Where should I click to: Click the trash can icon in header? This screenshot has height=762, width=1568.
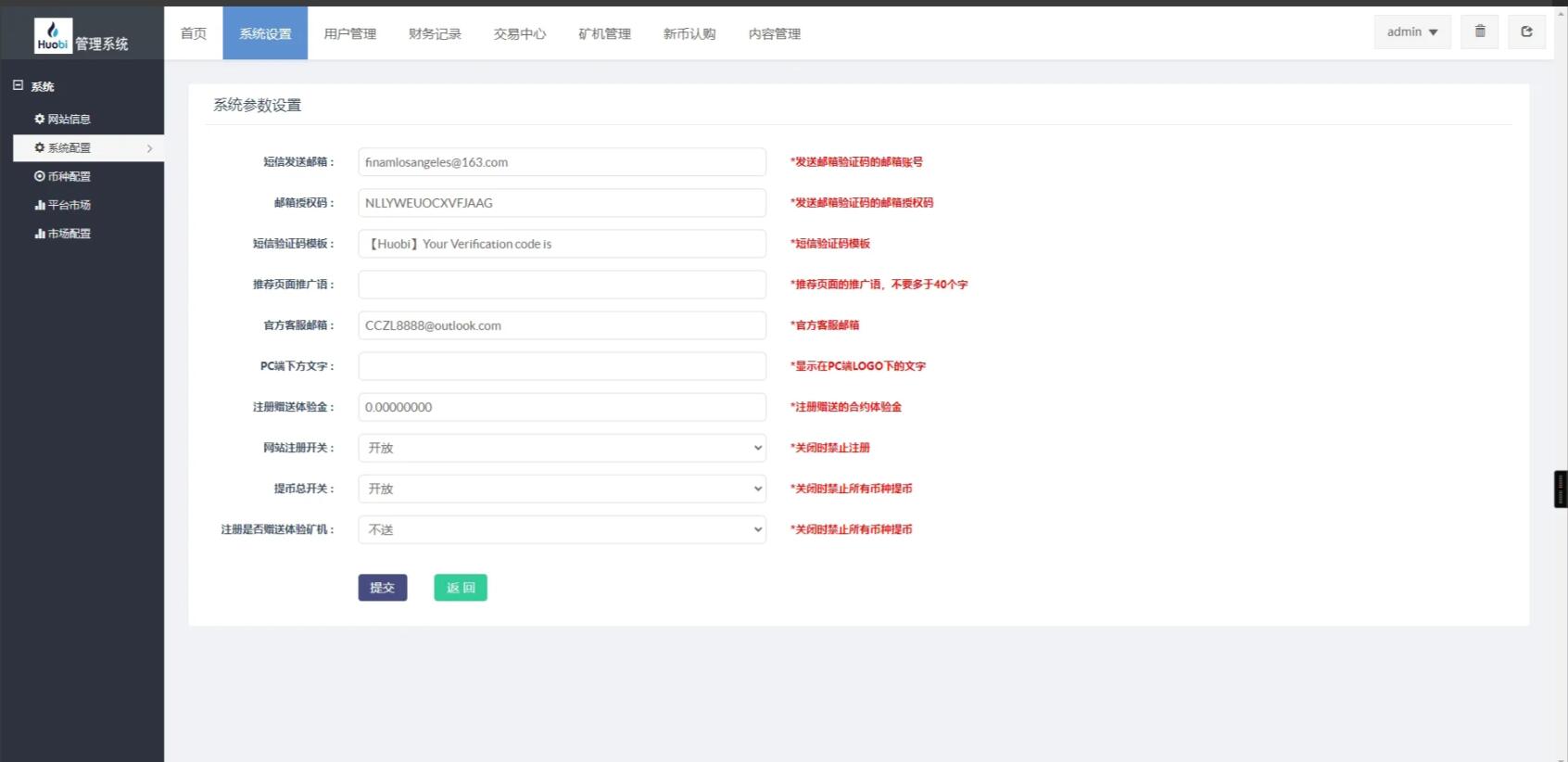pos(1480,32)
